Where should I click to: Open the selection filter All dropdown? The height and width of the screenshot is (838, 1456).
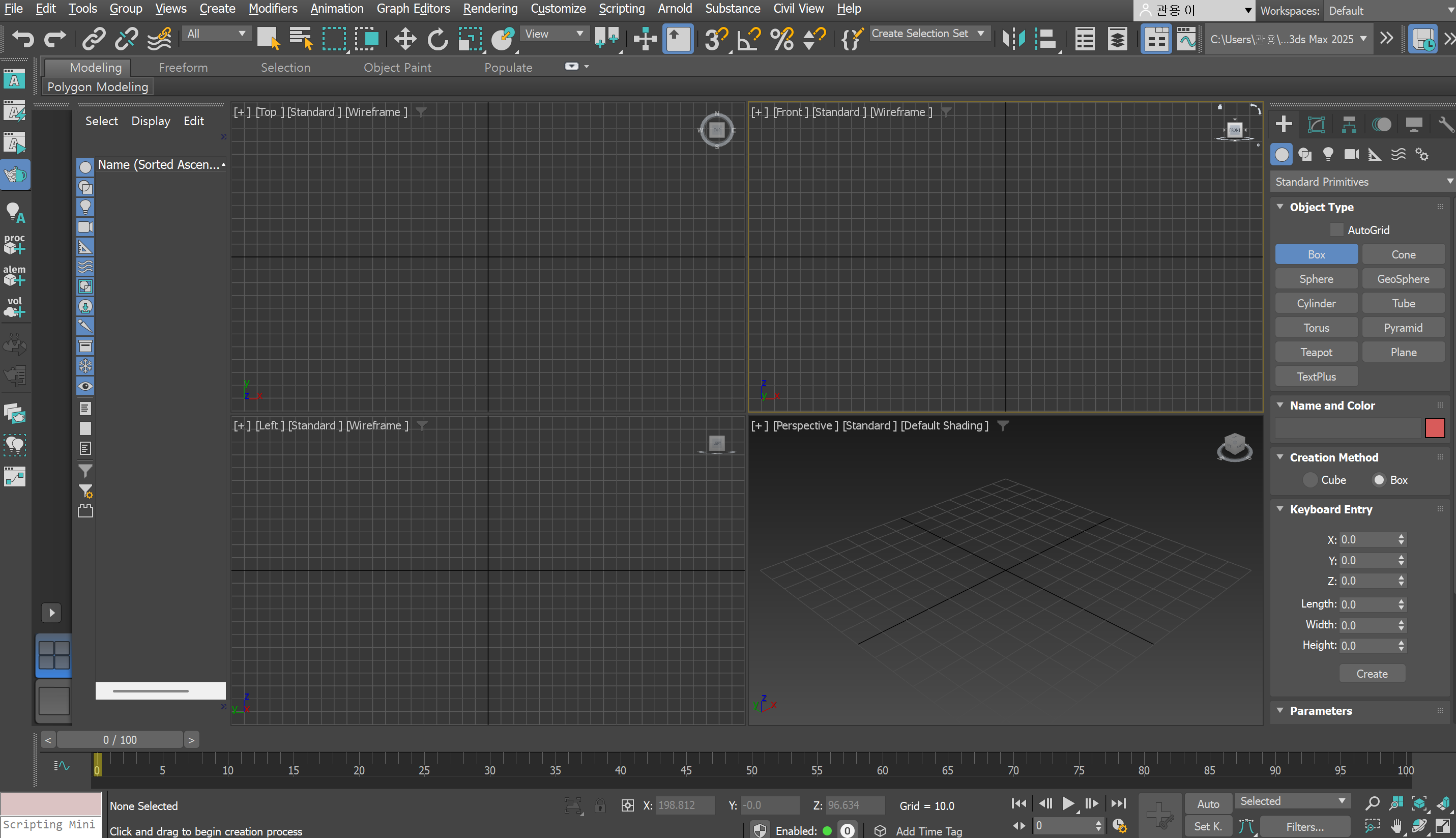click(x=216, y=34)
